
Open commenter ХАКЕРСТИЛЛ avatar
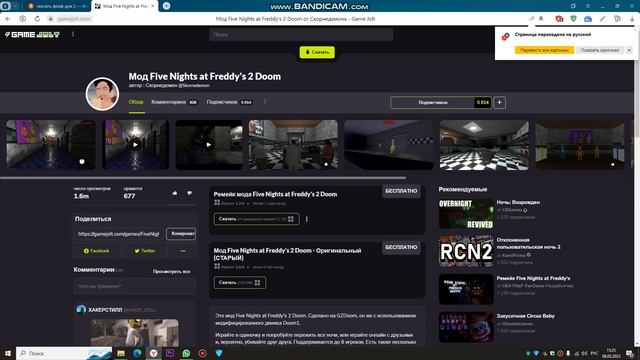pyautogui.click(x=81, y=310)
